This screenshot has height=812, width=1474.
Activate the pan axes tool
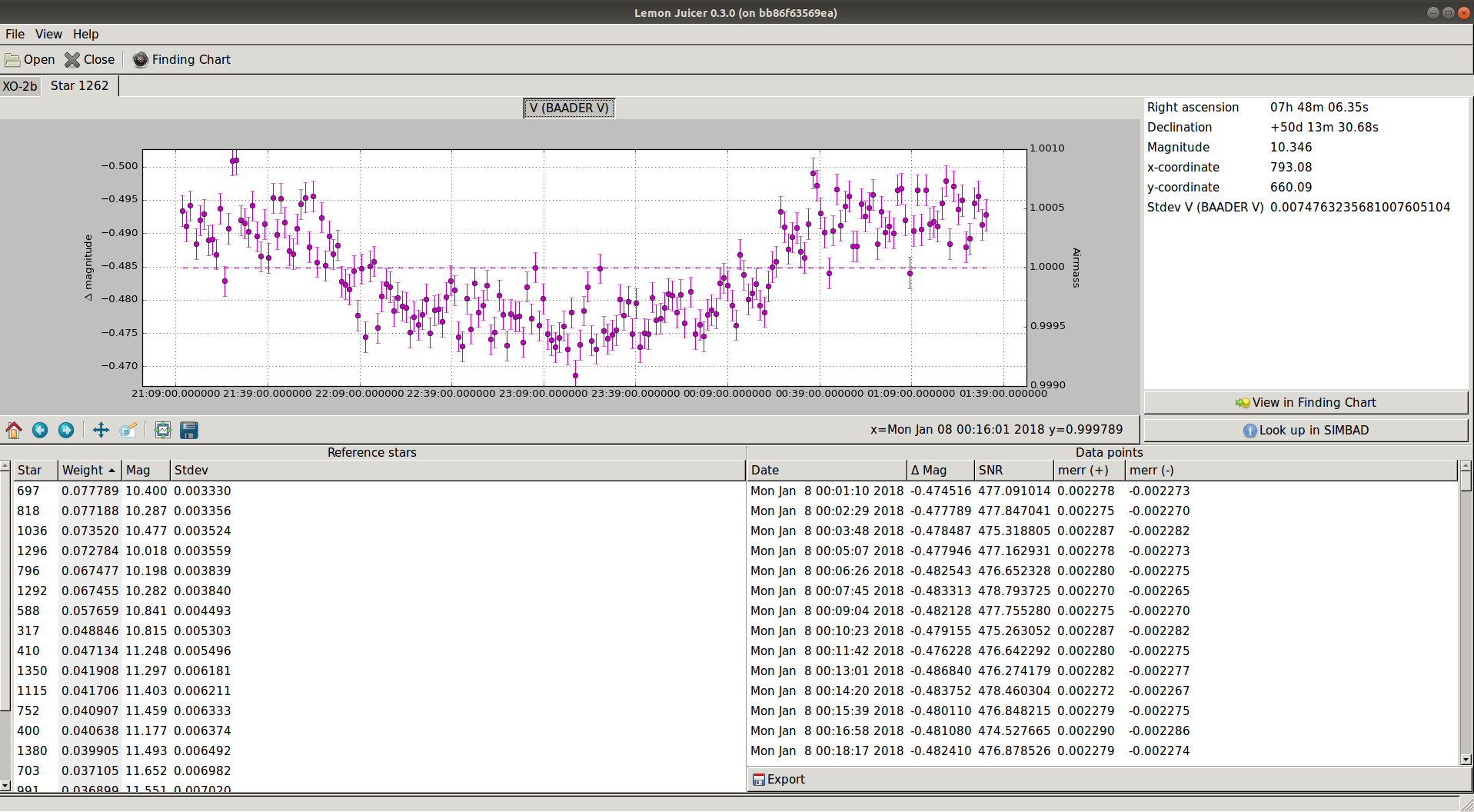click(101, 430)
